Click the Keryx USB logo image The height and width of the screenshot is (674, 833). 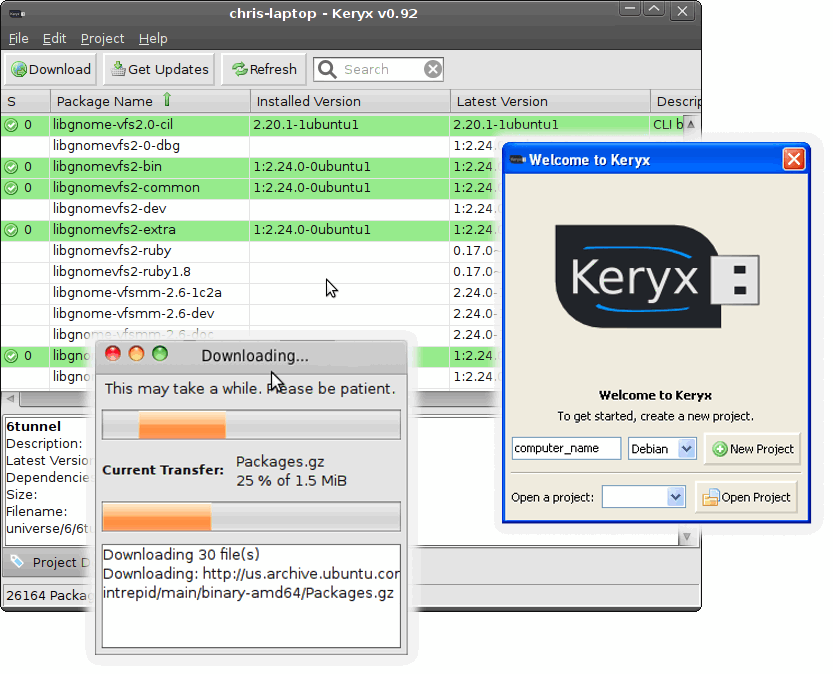(x=657, y=276)
